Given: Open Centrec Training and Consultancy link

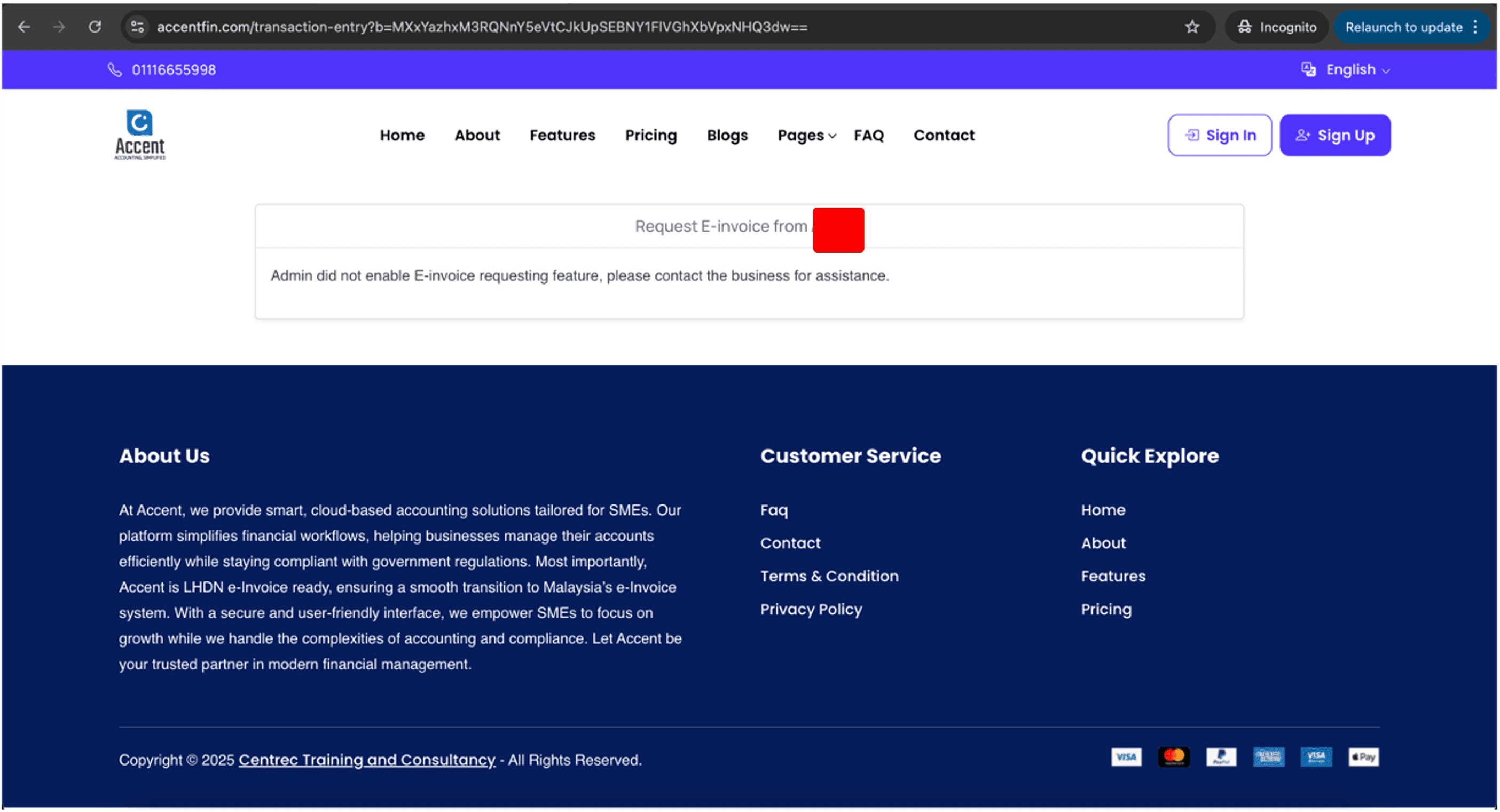Looking at the screenshot, I should [366, 760].
